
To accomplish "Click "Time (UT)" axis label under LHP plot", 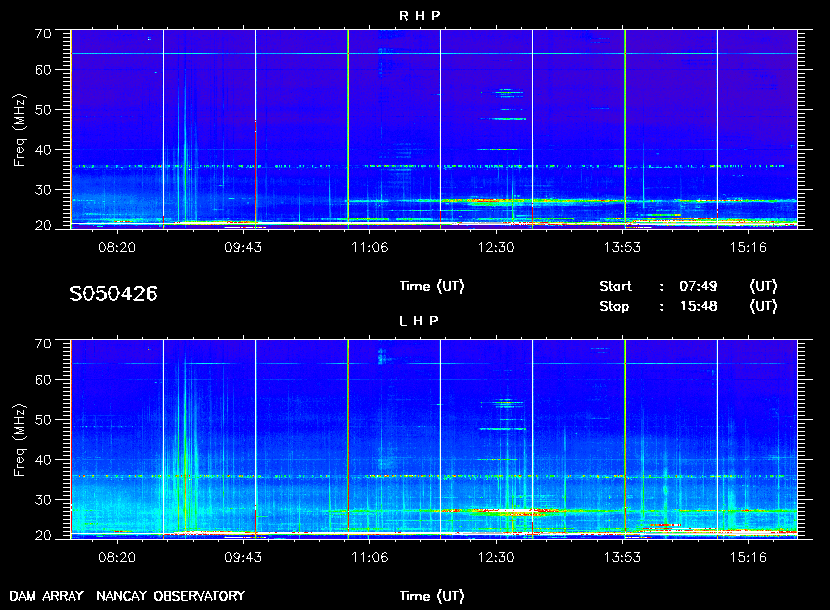I will 432,596.
